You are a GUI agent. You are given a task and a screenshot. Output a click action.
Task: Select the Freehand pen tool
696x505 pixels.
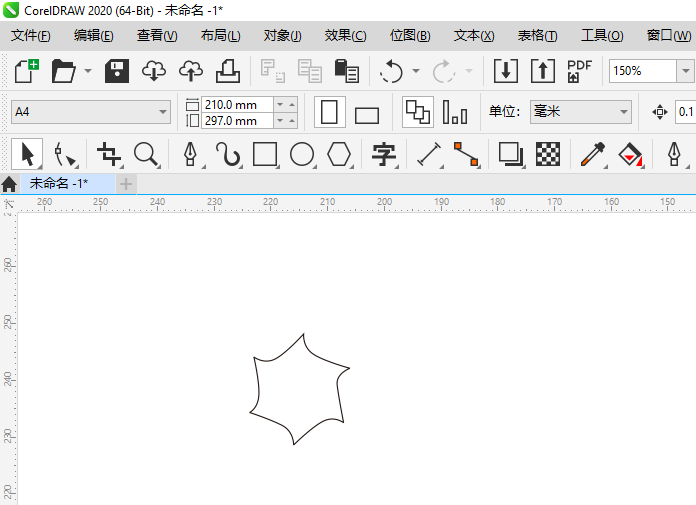pyautogui.click(x=191, y=155)
